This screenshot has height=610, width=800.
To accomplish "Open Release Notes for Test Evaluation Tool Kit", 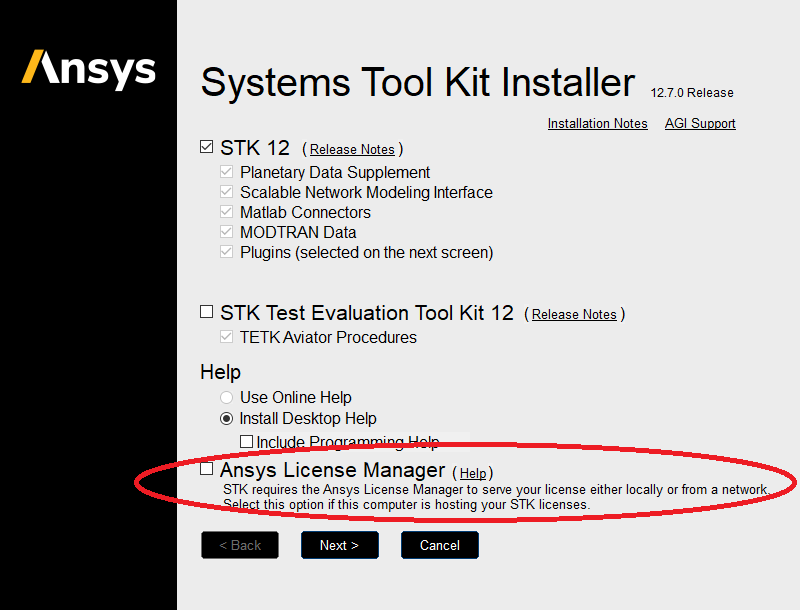I will [574, 315].
